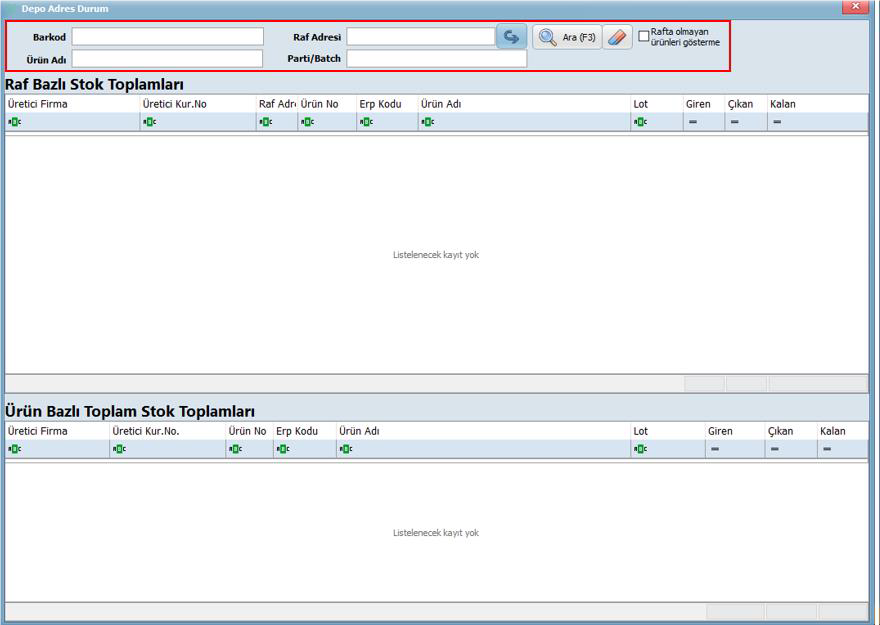Sort top grid by Üretici Kur.No header
Image resolution: width=880 pixels, height=625 pixels.
tap(174, 104)
